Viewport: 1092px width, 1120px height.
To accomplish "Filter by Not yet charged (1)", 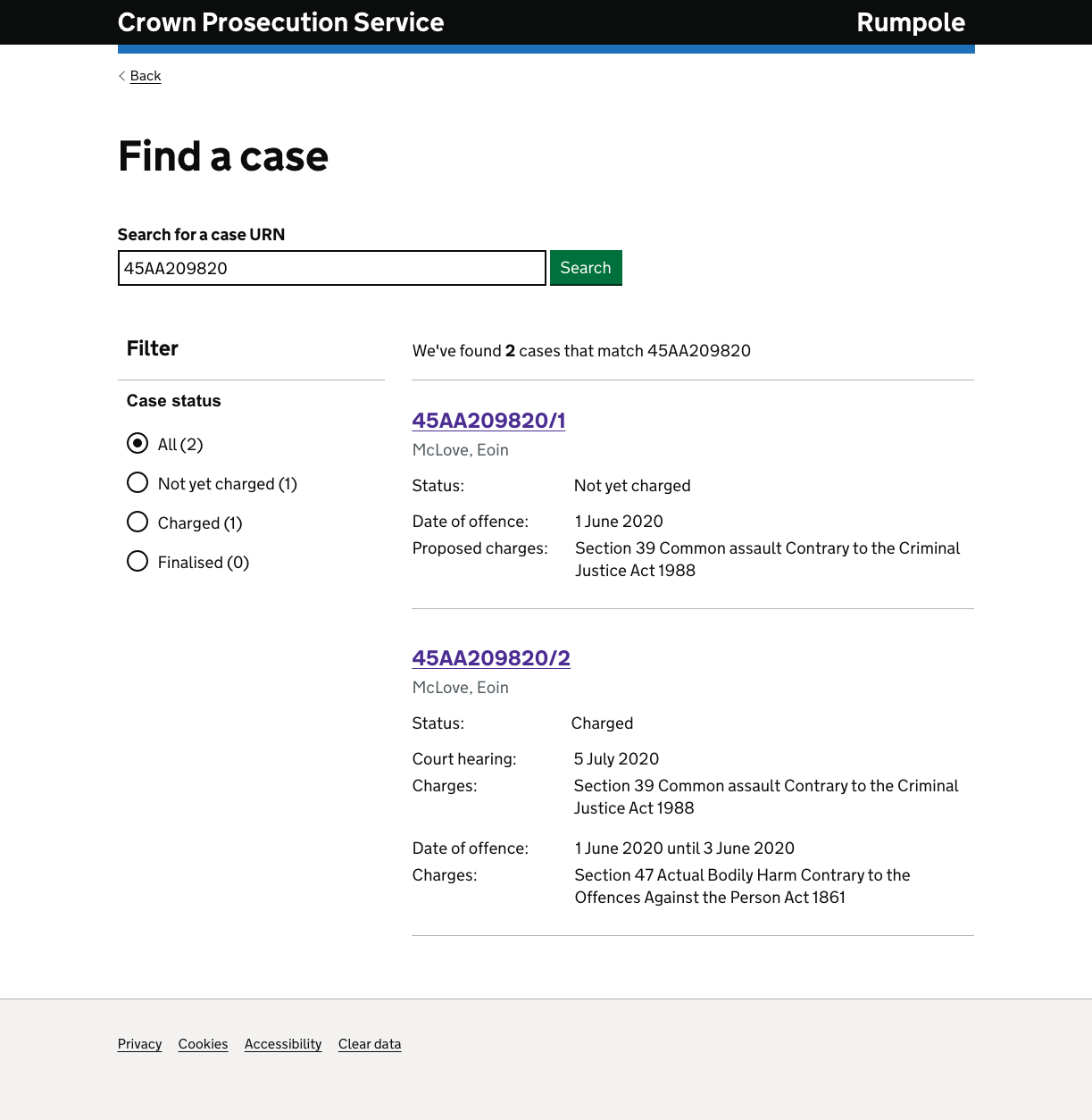I will (x=138, y=483).
